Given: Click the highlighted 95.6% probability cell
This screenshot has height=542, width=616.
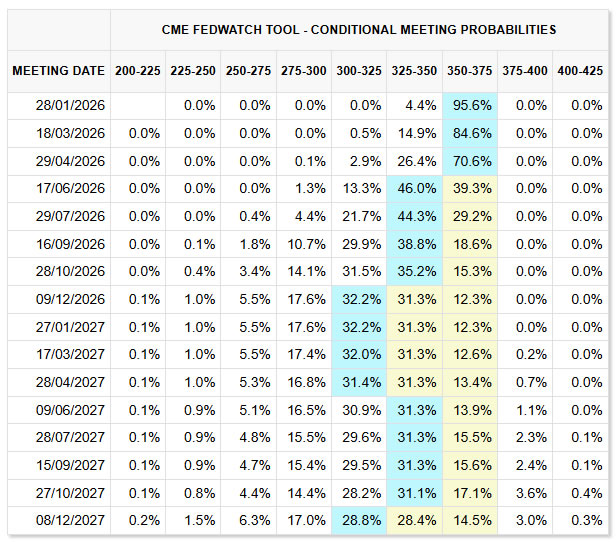Looking at the screenshot, I should (472, 106).
